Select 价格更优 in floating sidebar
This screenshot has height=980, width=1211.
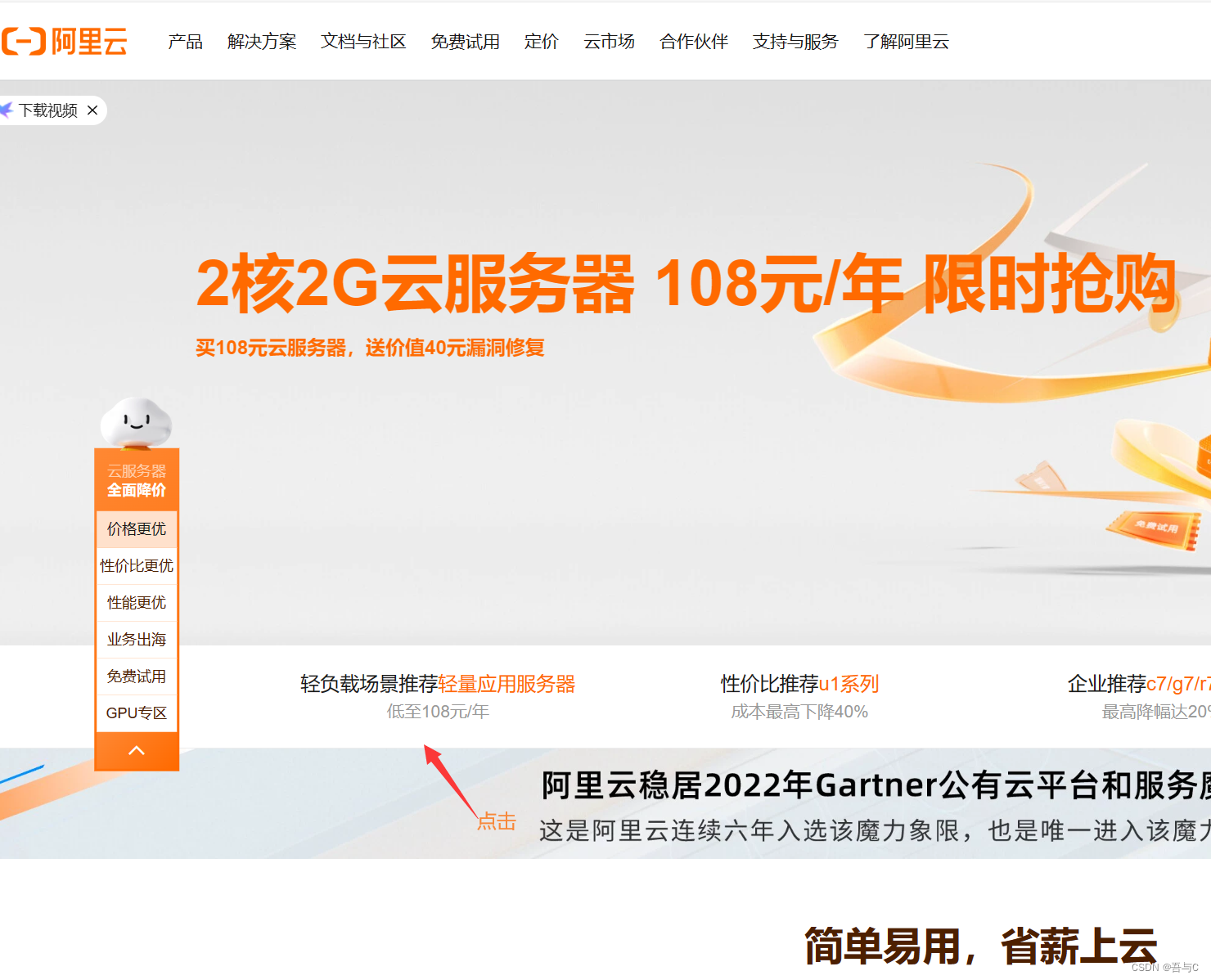137,529
